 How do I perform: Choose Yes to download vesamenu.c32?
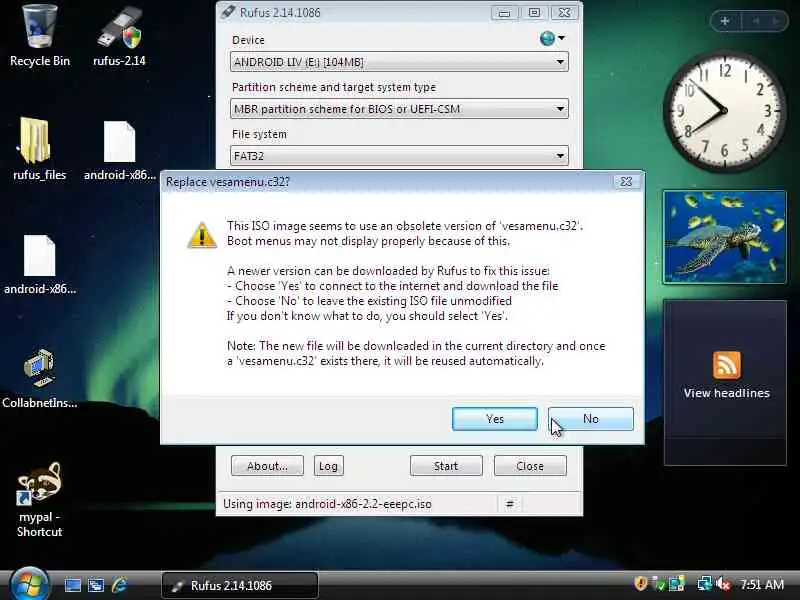tap(494, 419)
